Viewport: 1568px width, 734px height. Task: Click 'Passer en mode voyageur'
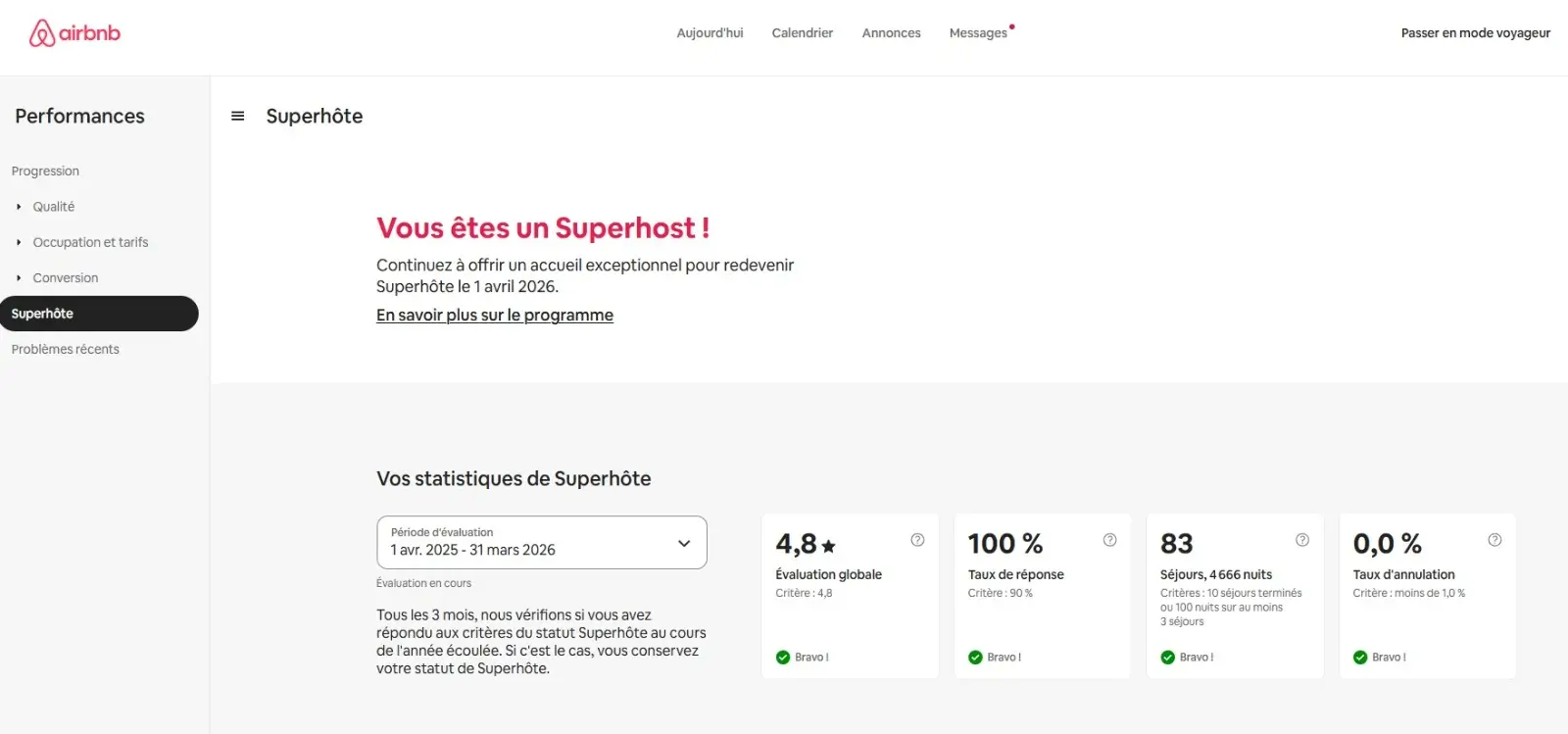point(1474,32)
